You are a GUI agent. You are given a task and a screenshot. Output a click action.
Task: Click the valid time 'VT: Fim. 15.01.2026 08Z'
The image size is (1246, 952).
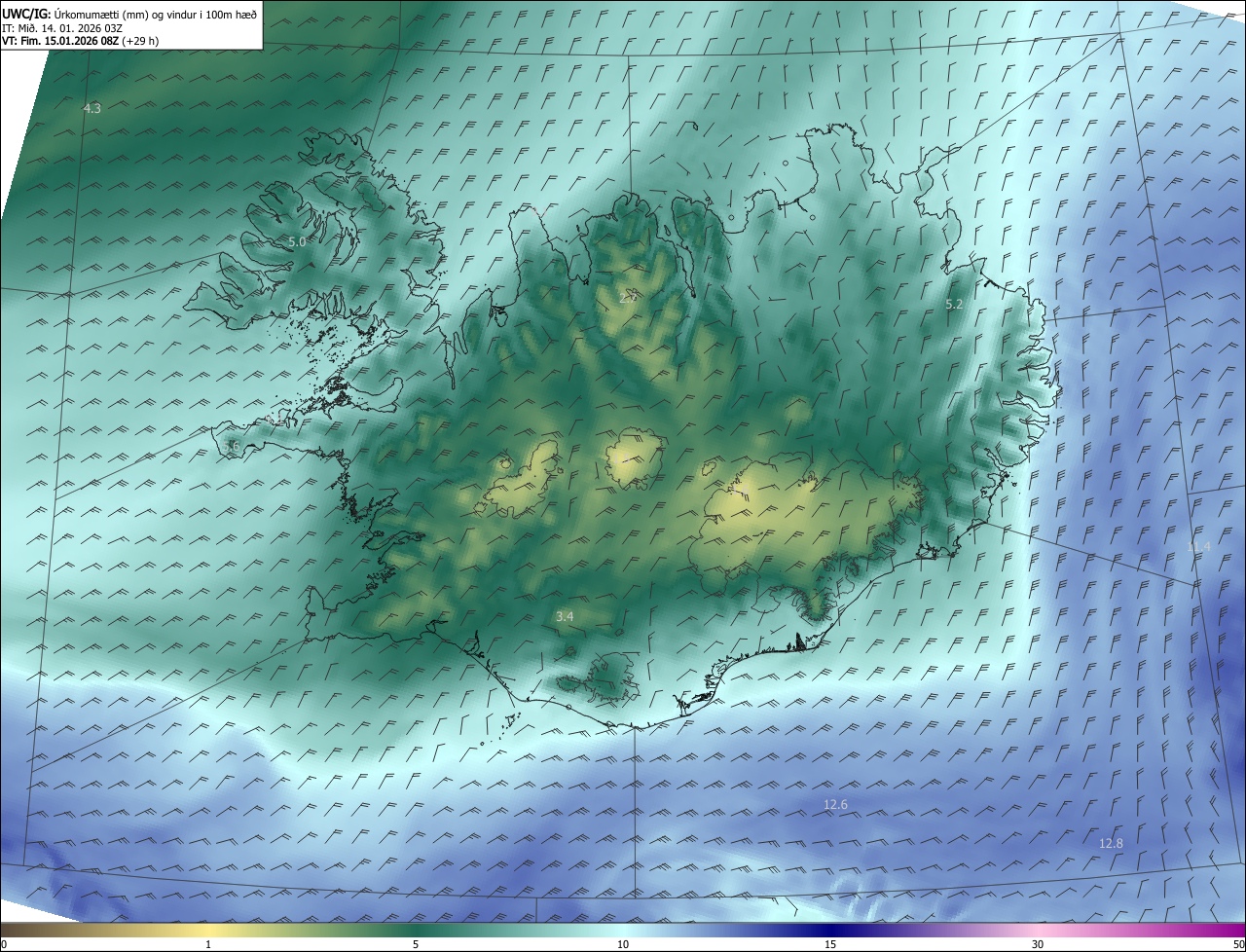[x=59, y=41]
